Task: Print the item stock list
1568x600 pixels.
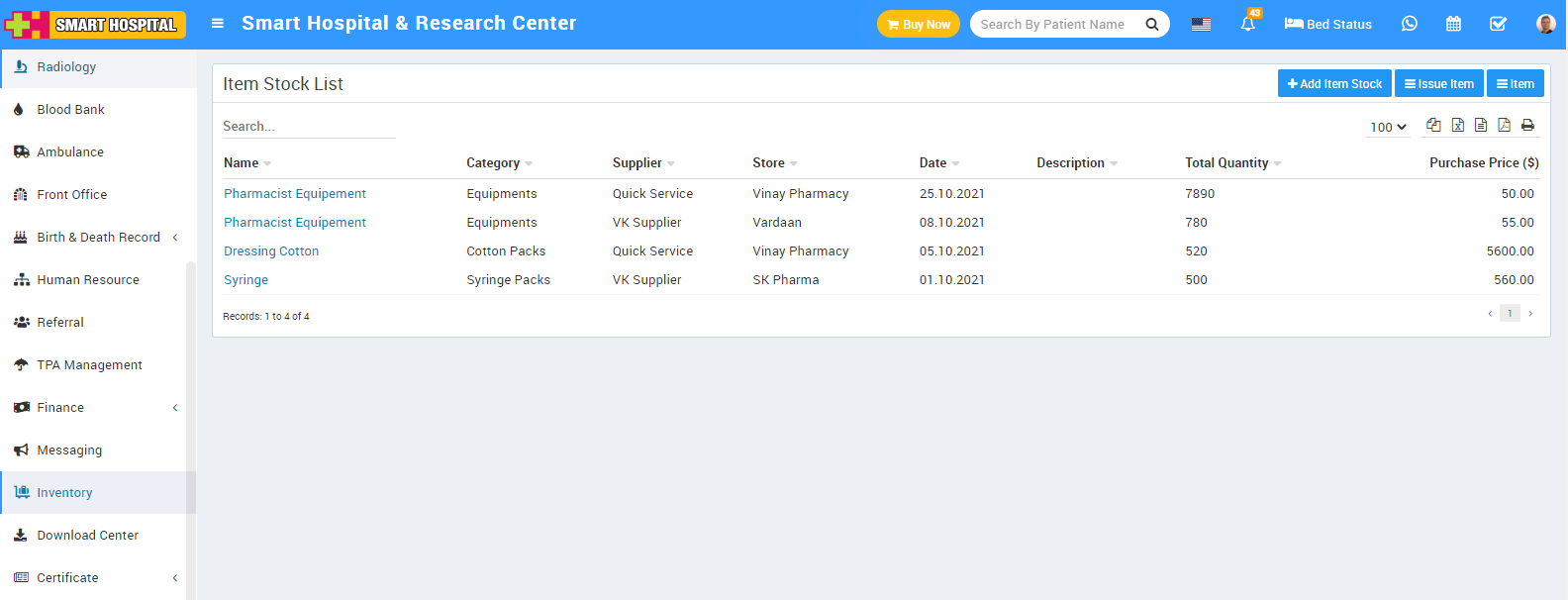Action: click(1527, 125)
